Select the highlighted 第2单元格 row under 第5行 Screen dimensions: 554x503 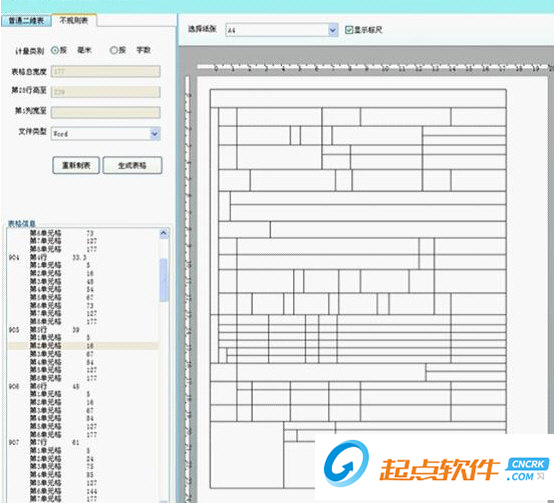pos(83,346)
